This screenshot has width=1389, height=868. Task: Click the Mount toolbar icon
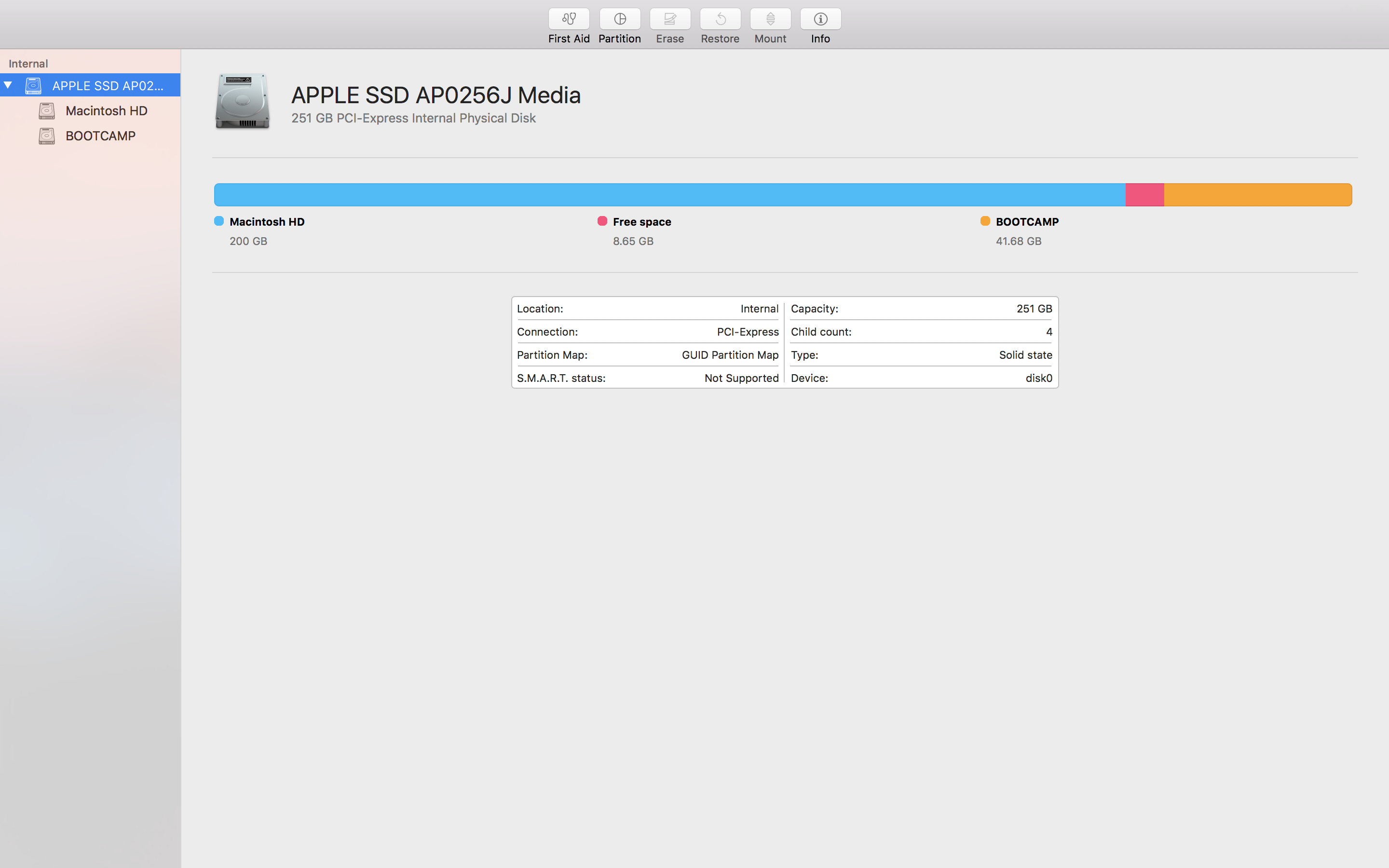[770, 19]
